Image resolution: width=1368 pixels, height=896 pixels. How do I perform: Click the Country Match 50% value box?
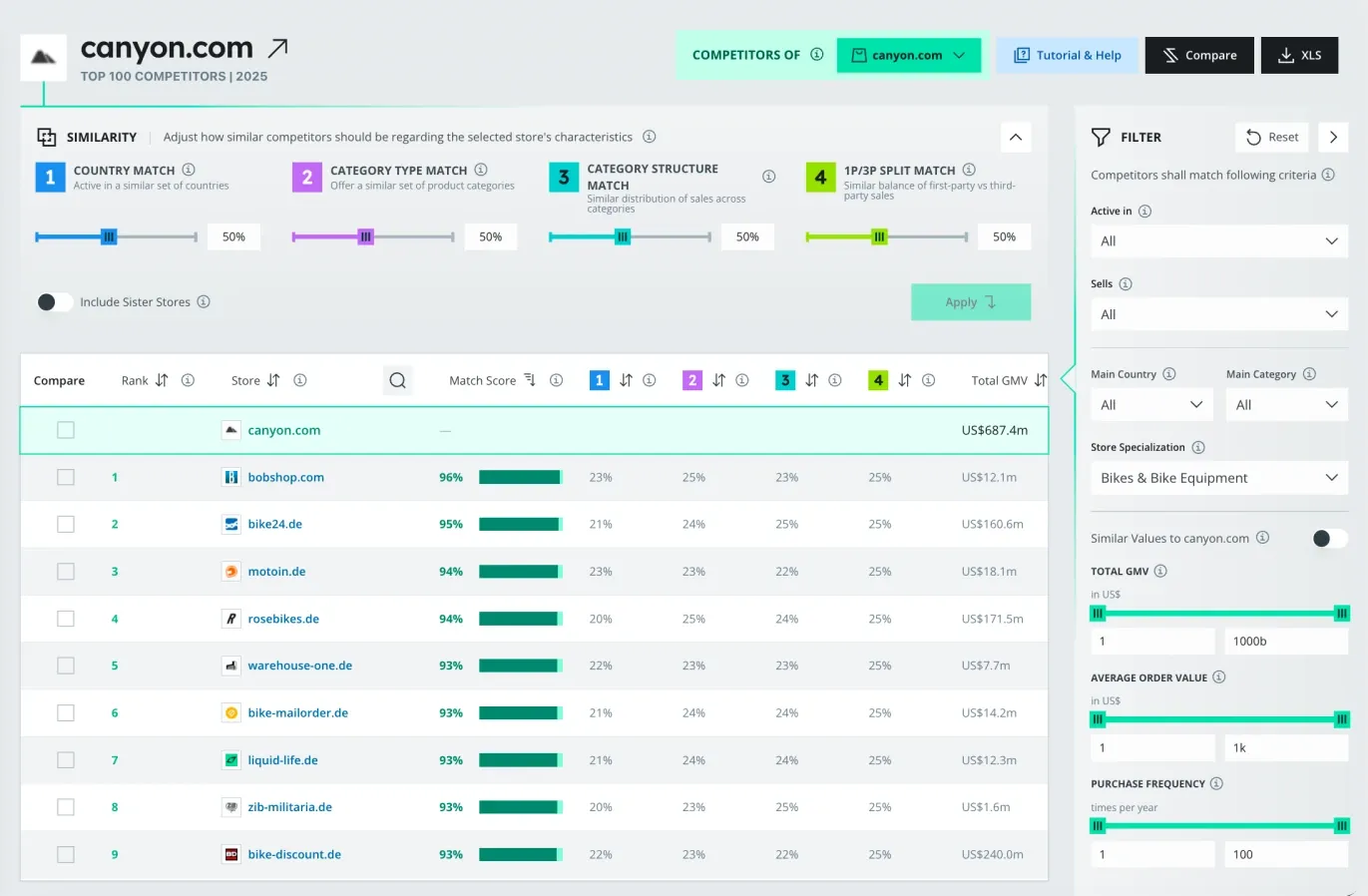pos(233,236)
